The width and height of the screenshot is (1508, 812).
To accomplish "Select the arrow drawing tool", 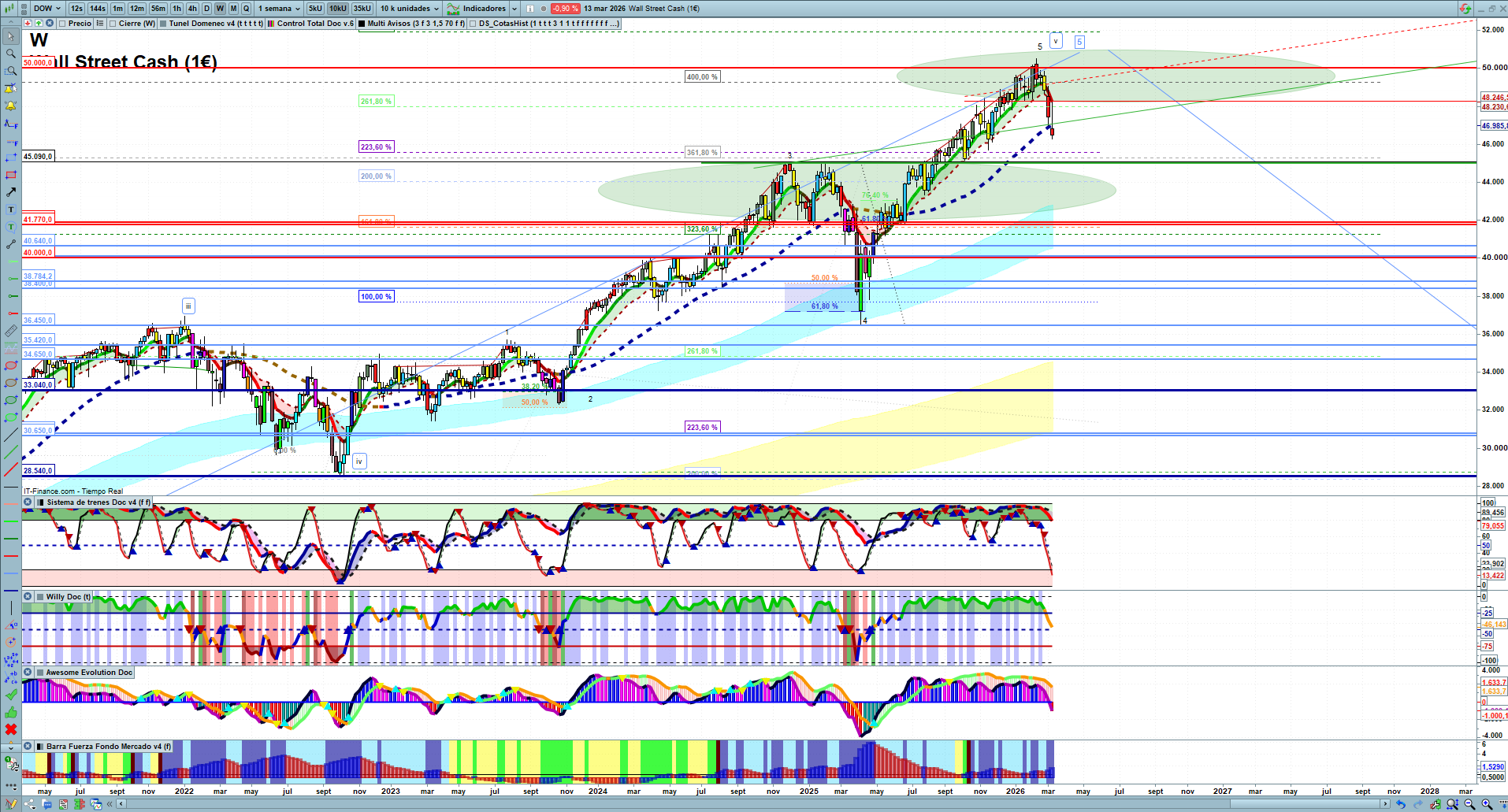I will pos(11,192).
